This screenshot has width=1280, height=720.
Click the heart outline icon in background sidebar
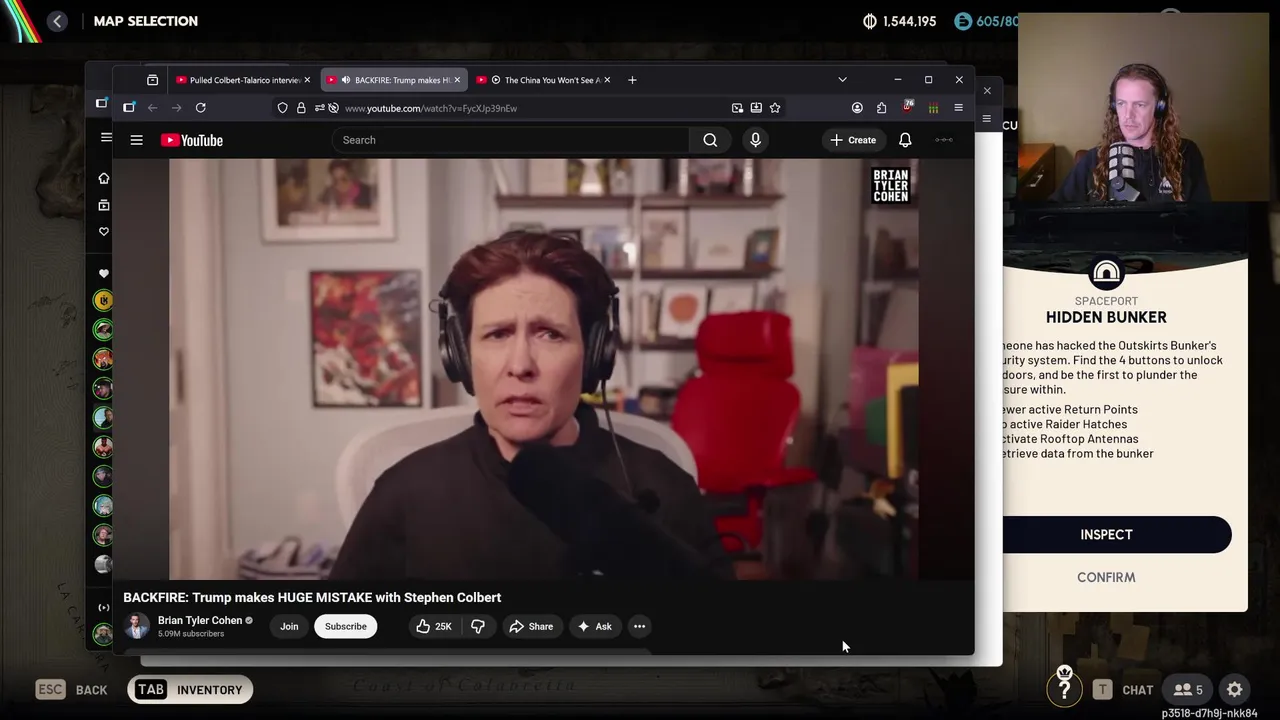[104, 231]
